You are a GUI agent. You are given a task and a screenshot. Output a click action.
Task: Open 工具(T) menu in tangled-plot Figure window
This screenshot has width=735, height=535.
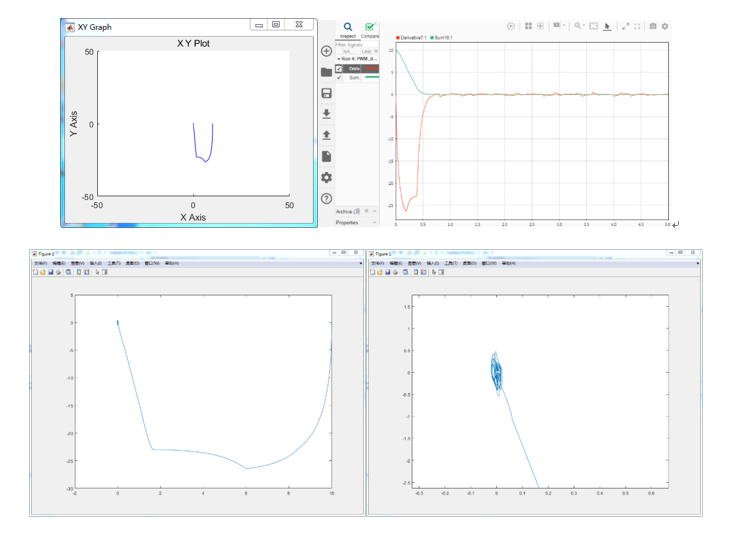451,263
